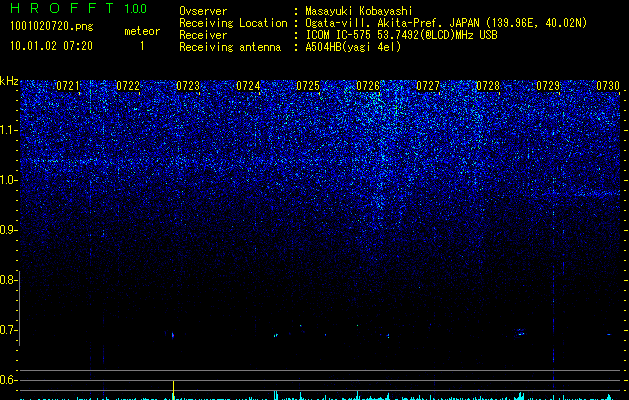This screenshot has width=629, height=400.
Task: Click the meteor count label
Action: [x=142, y=31]
